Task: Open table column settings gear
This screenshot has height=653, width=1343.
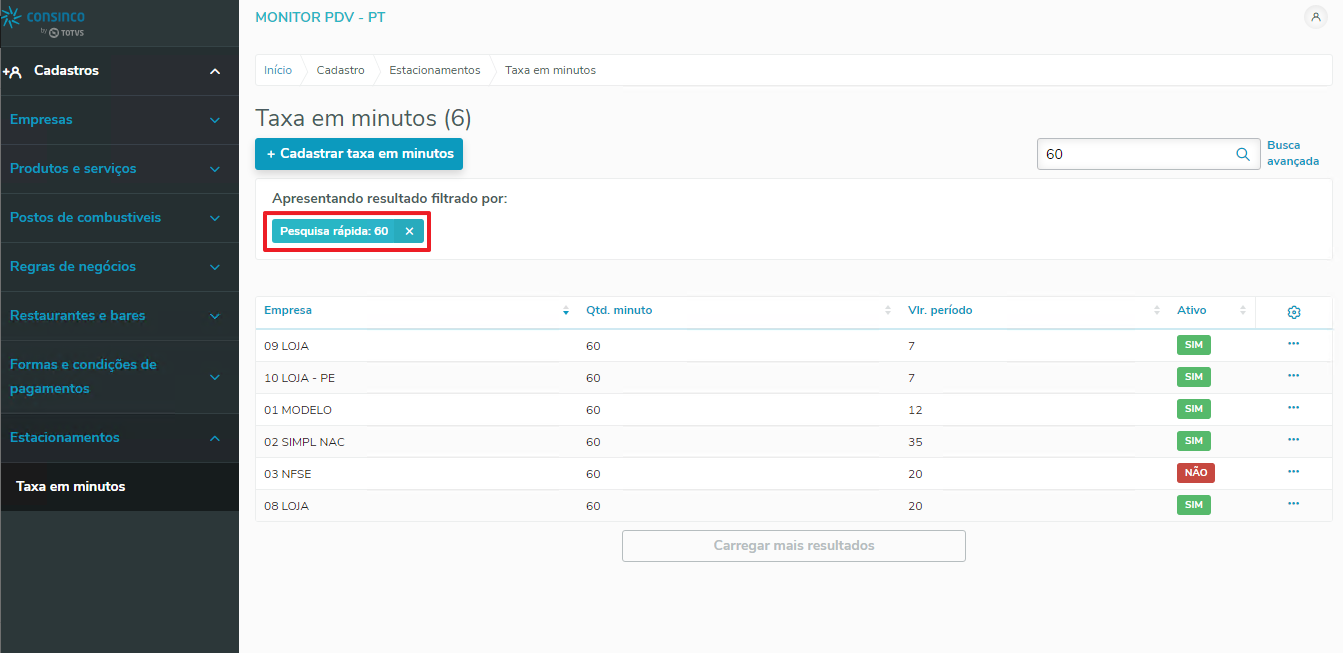Action: pos(1293,312)
